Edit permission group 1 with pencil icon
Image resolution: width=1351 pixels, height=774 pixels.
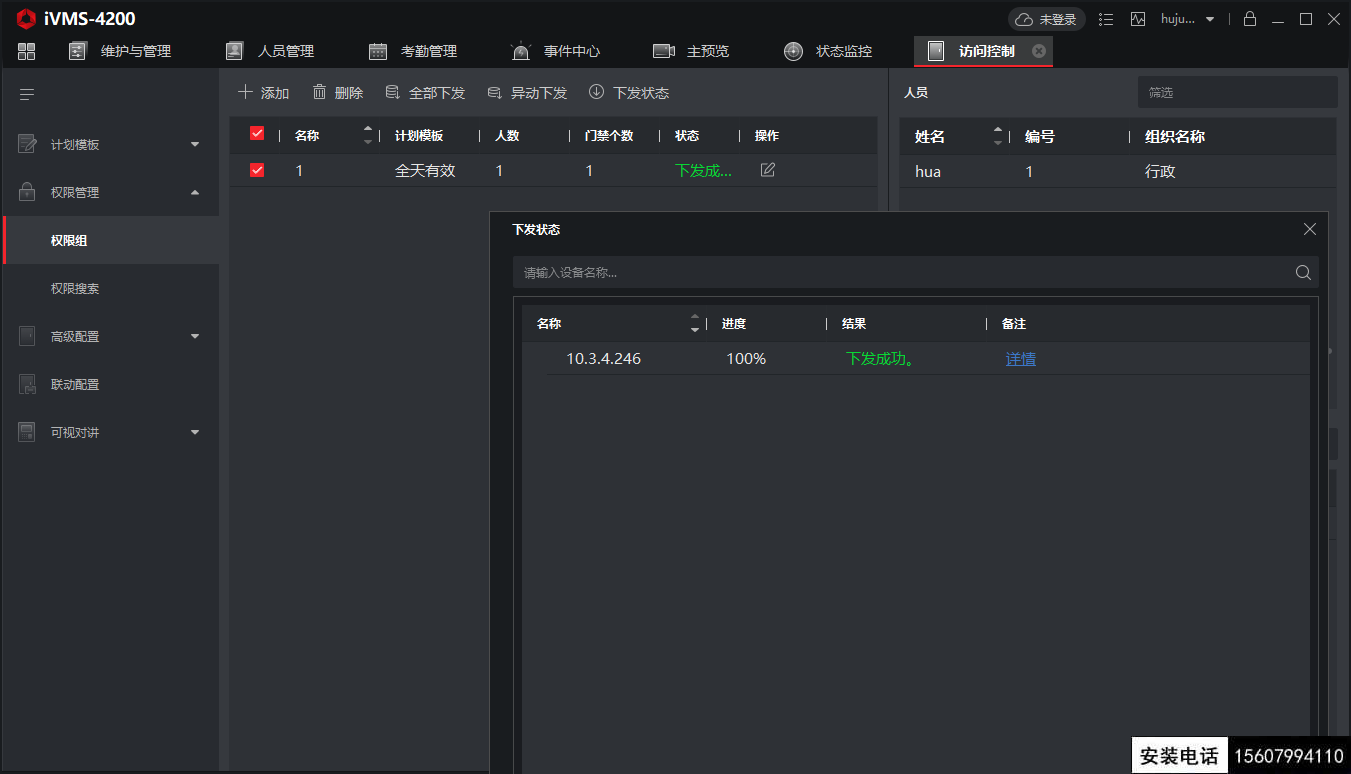pyautogui.click(x=768, y=170)
